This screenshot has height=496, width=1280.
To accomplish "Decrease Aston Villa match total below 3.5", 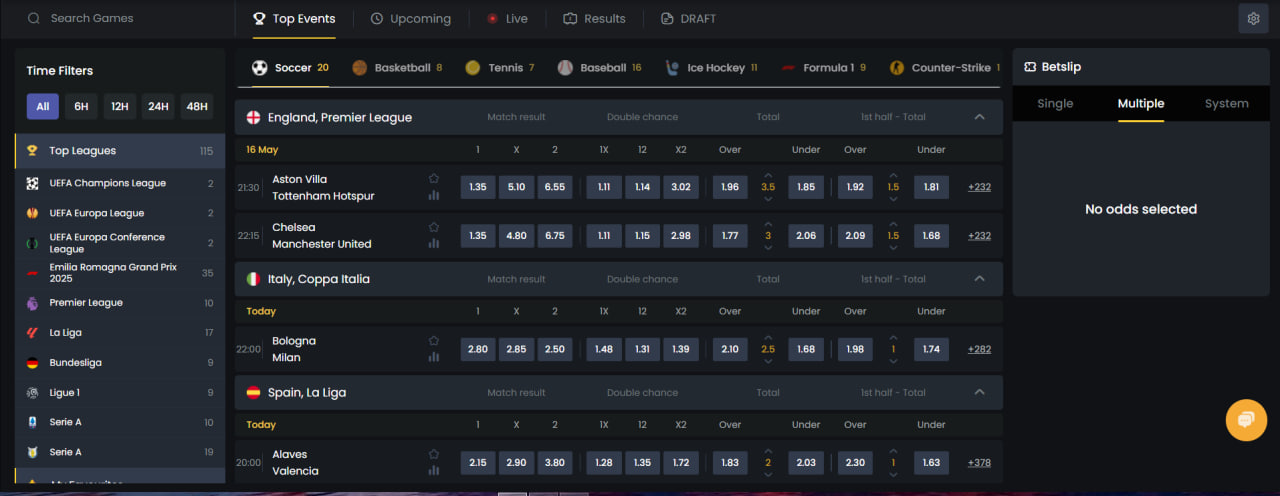I will (768, 199).
